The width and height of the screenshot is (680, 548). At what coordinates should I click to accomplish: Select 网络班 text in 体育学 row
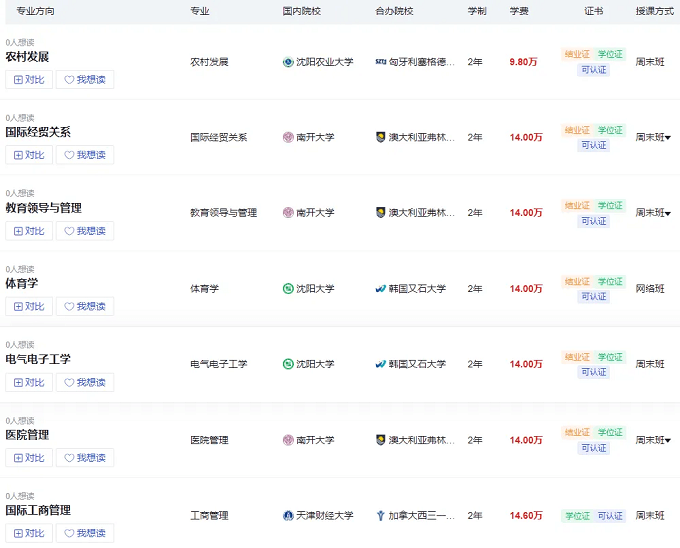[650, 288]
